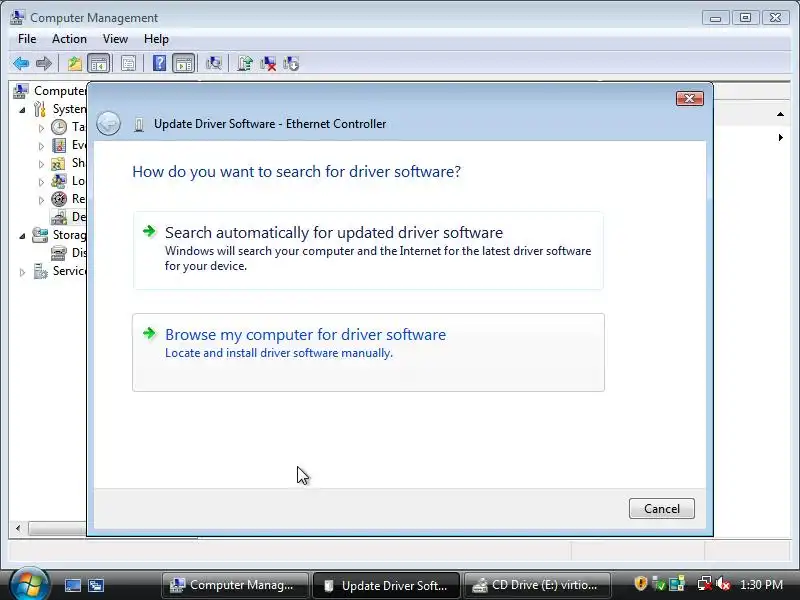
Task: Switch to Update Driver Software taskbar button
Action: (386, 585)
